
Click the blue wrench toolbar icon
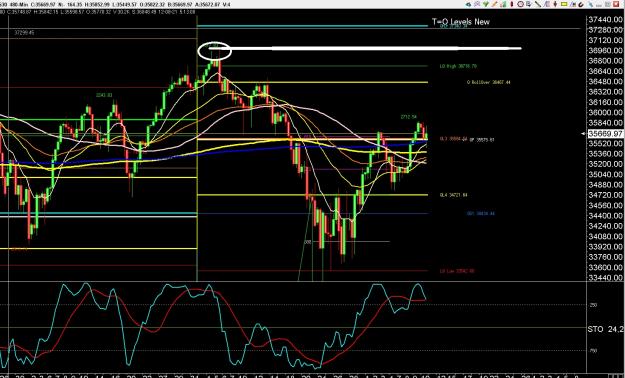tap(590, 4)
